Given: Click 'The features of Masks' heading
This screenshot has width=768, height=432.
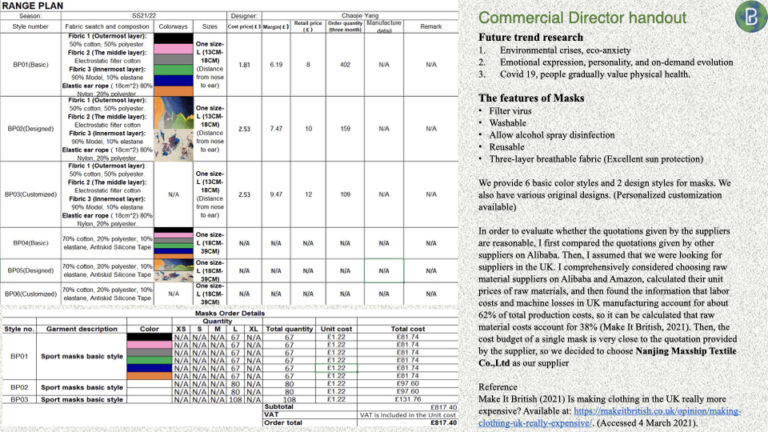Looking at the screenshot, I should pos(531,98).
